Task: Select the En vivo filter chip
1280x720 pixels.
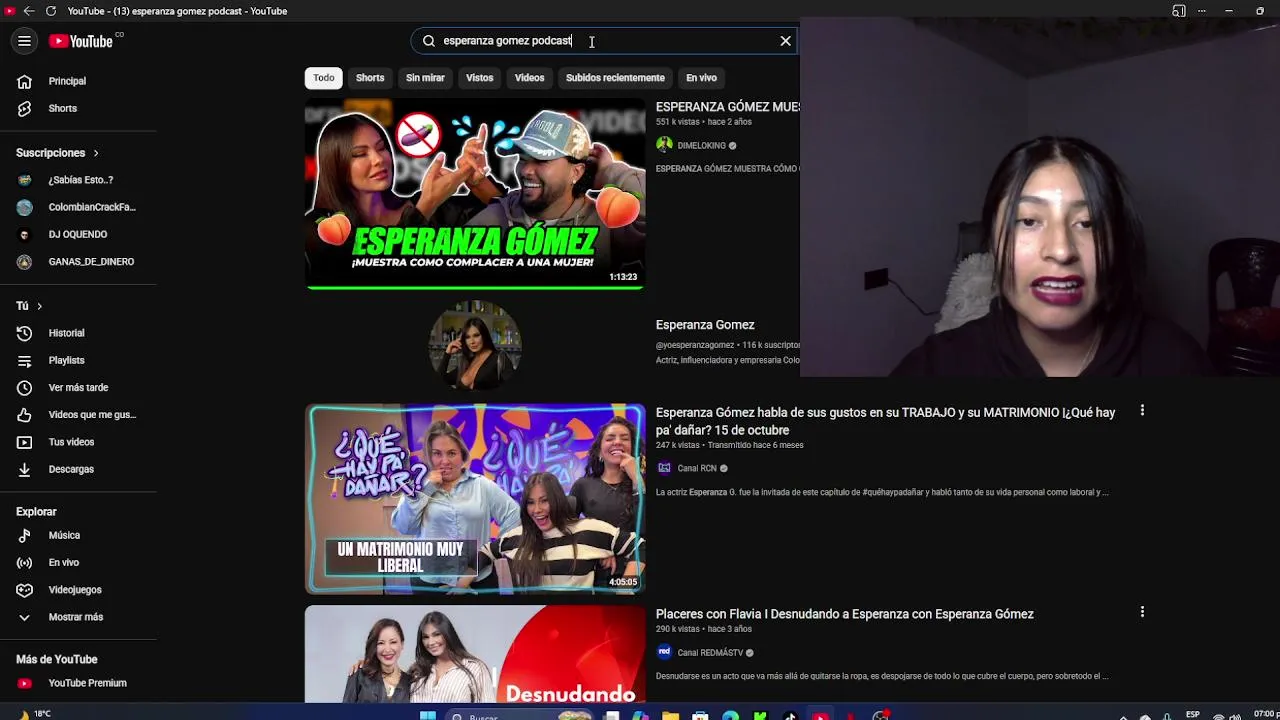Action: (x=701, y=78)
